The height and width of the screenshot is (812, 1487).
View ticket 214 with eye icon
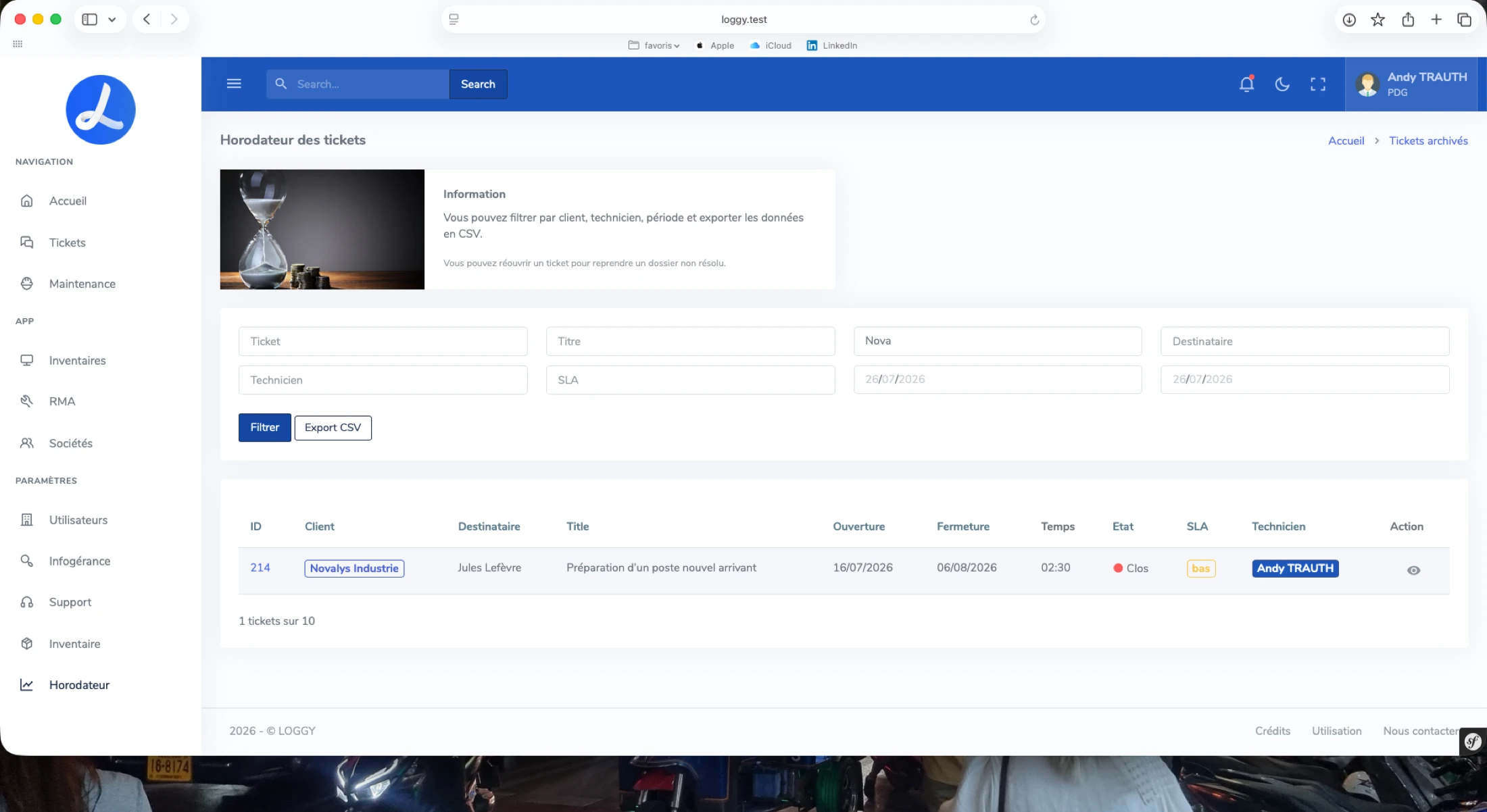click(x=1413, y=570)
